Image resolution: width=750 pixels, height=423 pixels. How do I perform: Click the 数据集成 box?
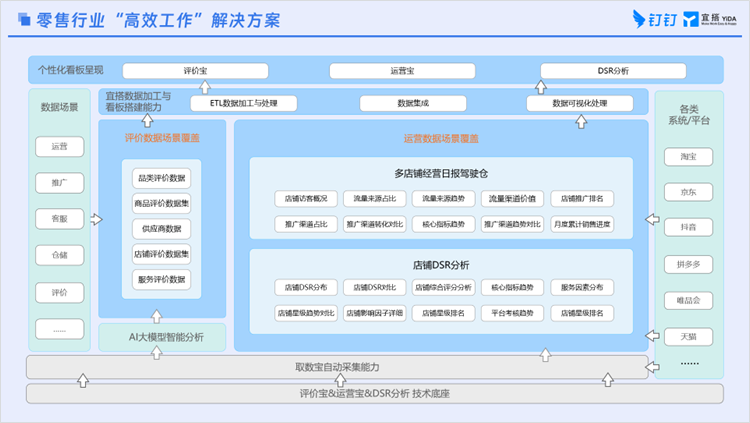pyautogui.click(x=413, y=103)
